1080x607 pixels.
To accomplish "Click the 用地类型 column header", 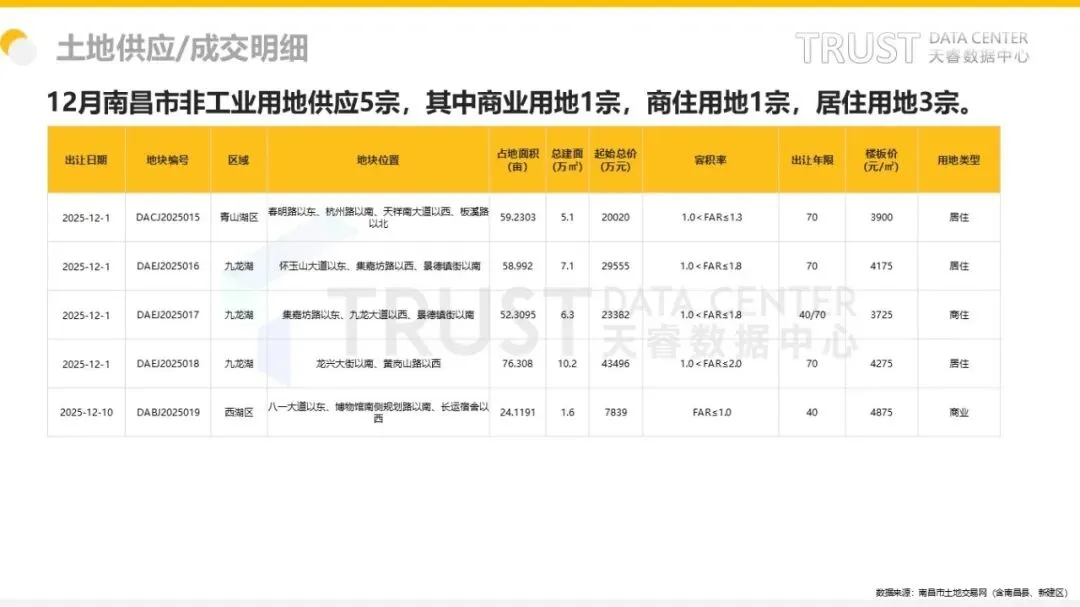I will coord(958,160).
